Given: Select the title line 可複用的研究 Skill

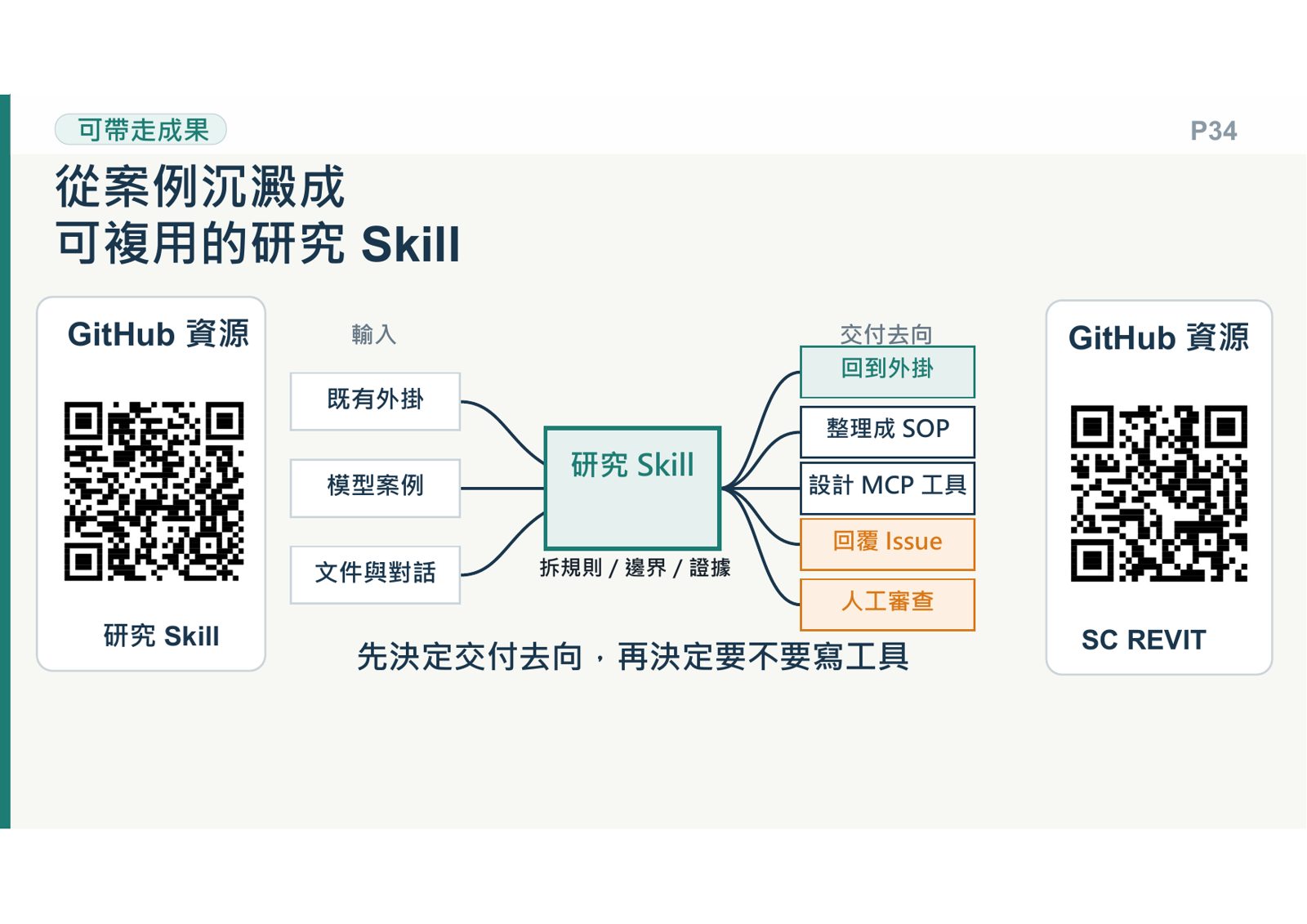Looking at the screenshot, I should click(258, 243).
